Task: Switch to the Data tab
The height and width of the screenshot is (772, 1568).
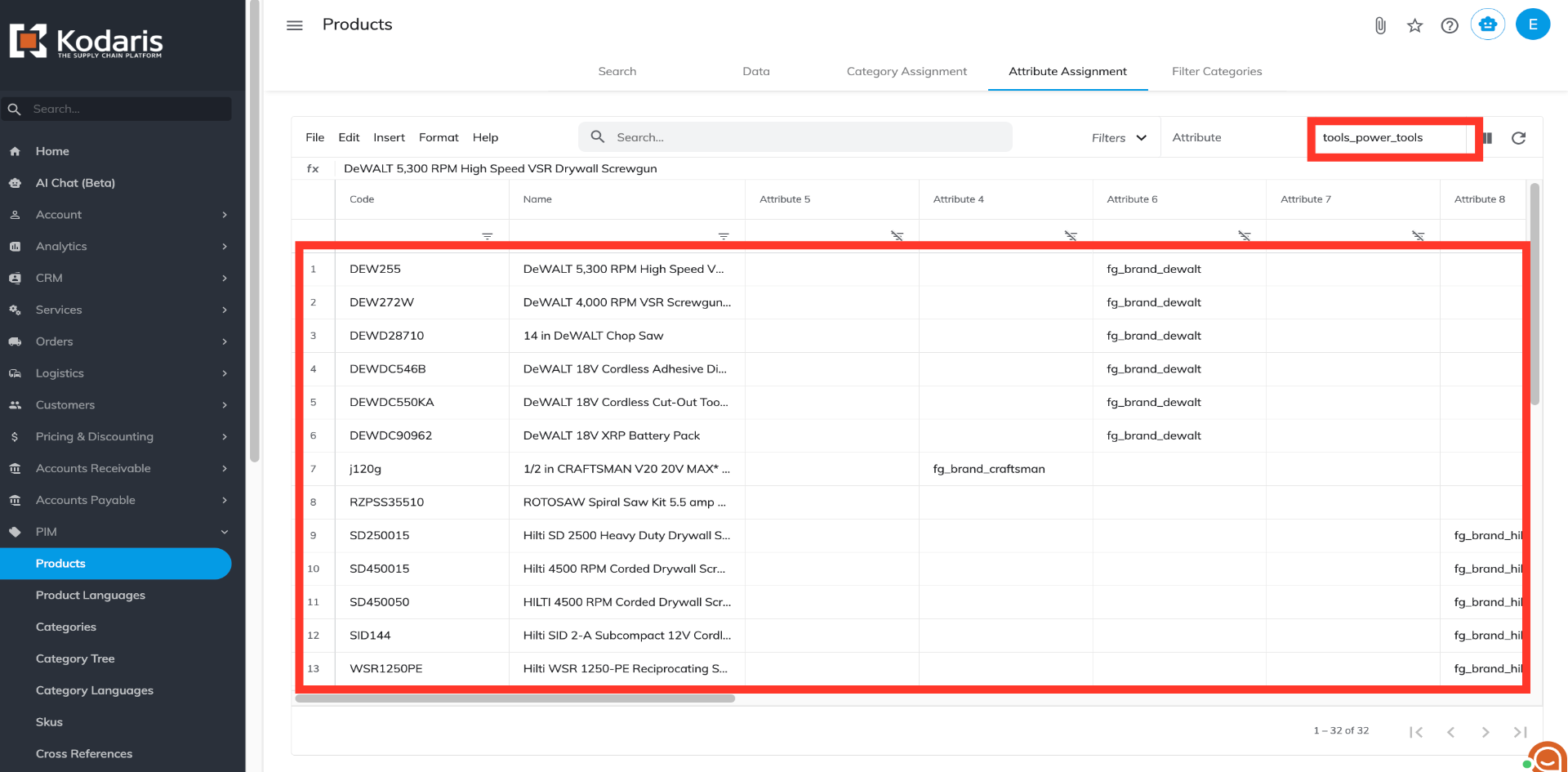Action: click(756, 71)
